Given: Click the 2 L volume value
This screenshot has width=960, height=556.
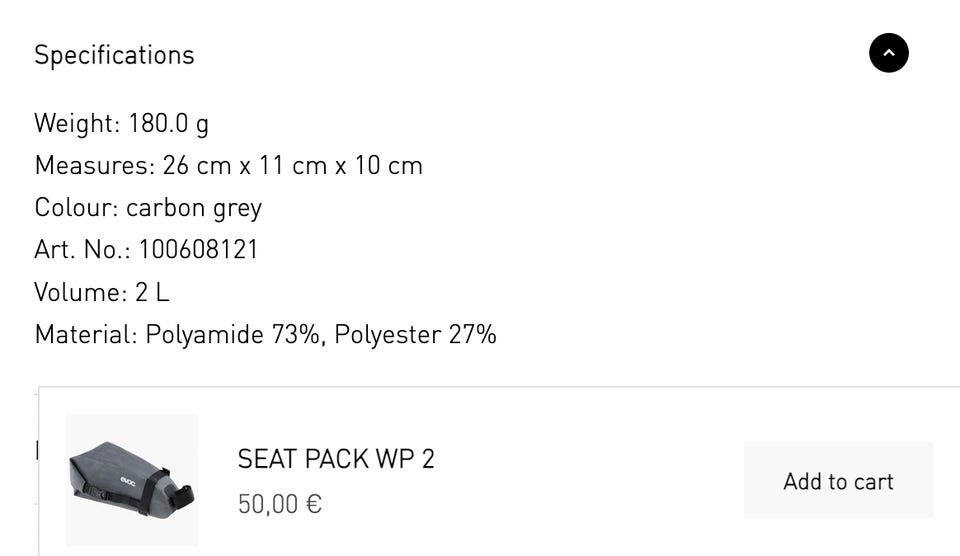Looking at the screenshot, I should tap(152, 292).
